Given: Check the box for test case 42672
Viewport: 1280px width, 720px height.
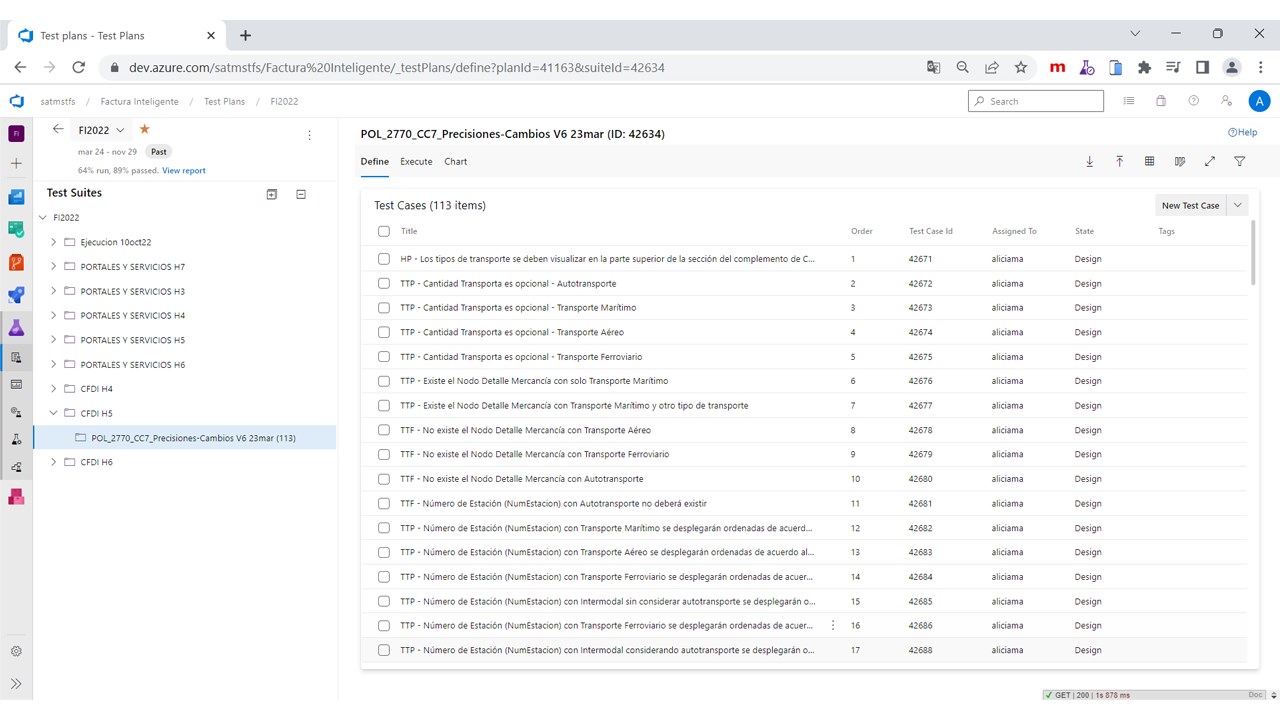Looking at the screenshot, I should 384,283.
